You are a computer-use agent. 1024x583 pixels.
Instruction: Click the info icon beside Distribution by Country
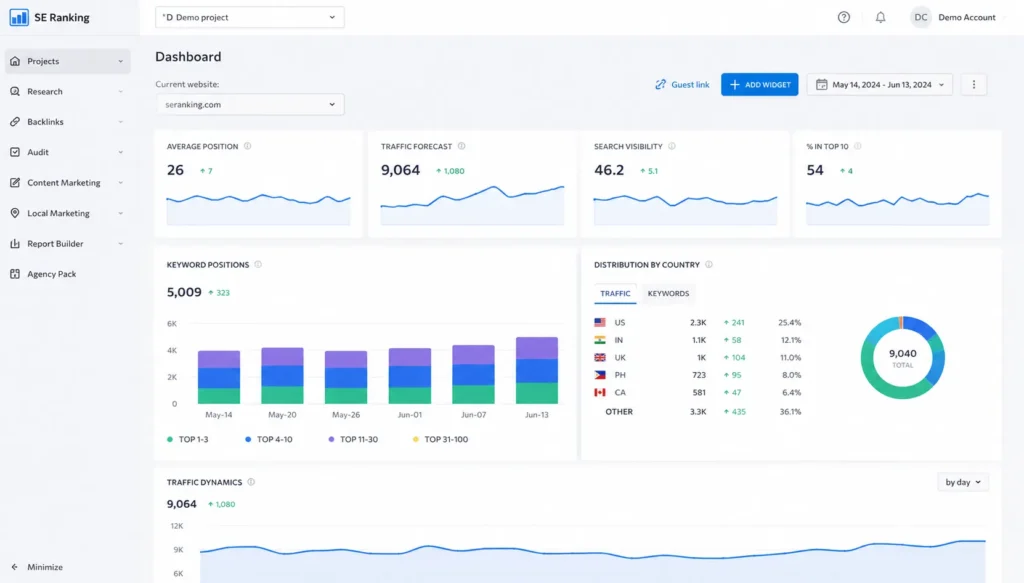[709, 264]
